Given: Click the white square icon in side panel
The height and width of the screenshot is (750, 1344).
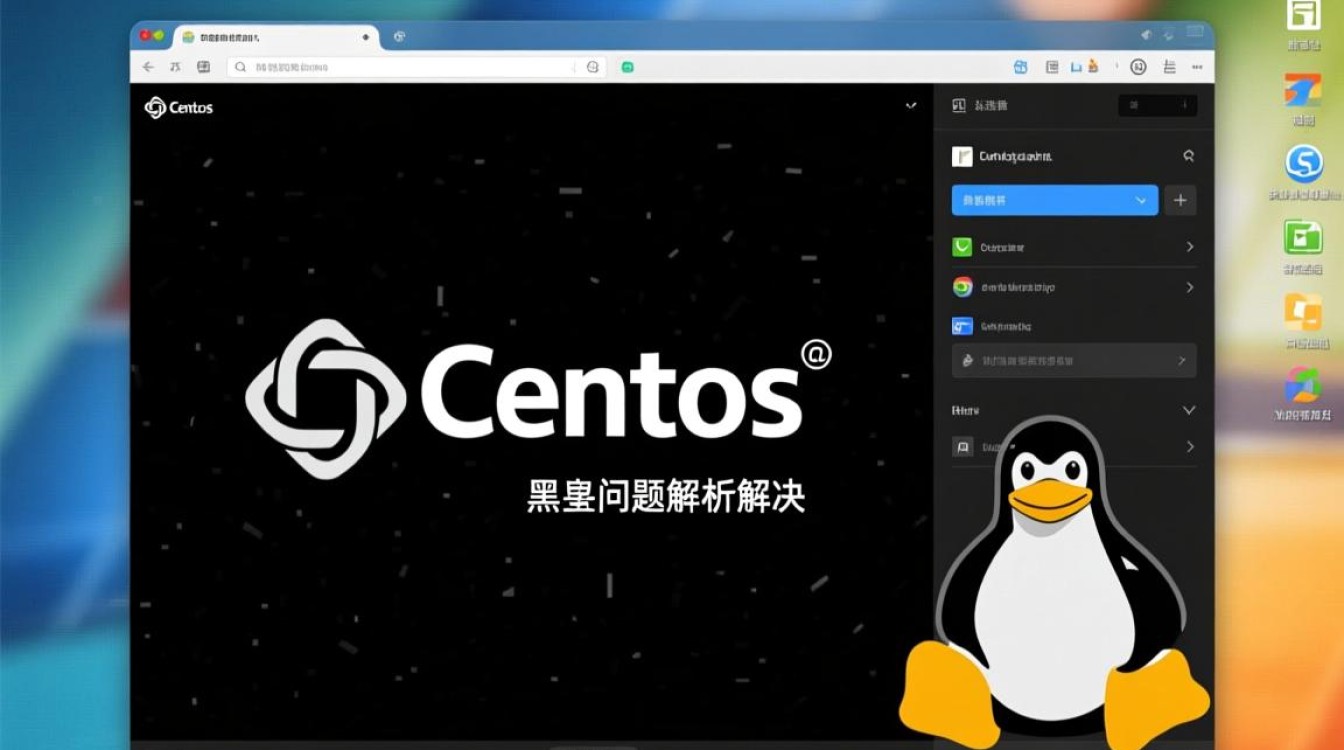Looking at the screenshot, I should tap(962, 156).
